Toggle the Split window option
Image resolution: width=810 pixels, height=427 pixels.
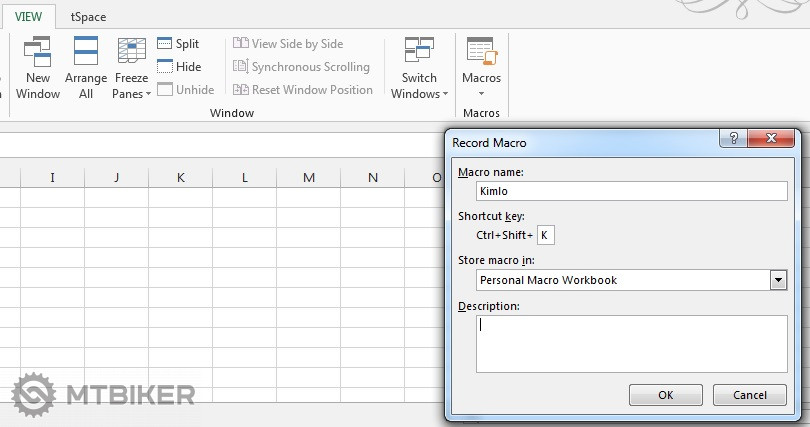point(178,44)
